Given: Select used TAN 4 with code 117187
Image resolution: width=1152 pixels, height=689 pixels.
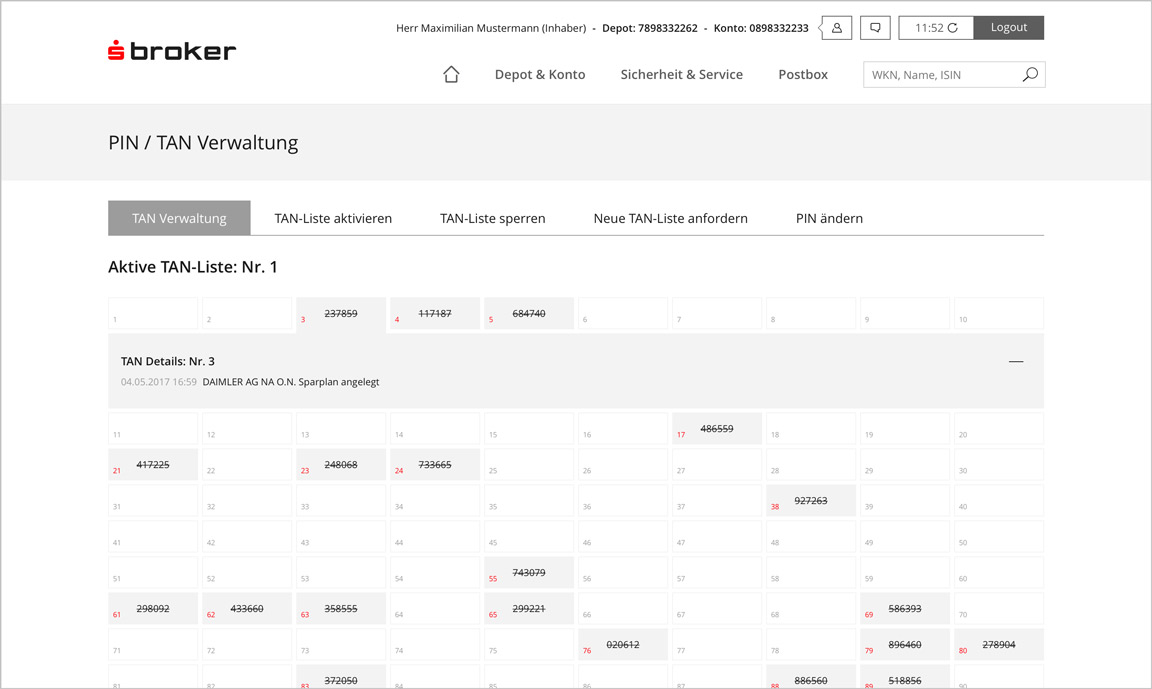Looking at the screenshot, I should [x=435, y=314].
